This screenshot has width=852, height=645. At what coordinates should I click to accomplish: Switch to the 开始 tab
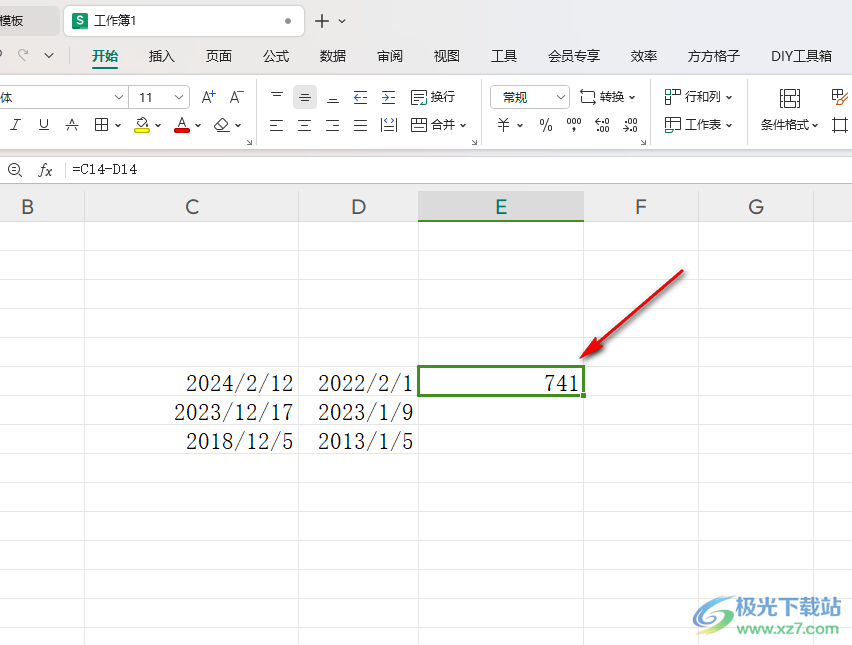105,56
